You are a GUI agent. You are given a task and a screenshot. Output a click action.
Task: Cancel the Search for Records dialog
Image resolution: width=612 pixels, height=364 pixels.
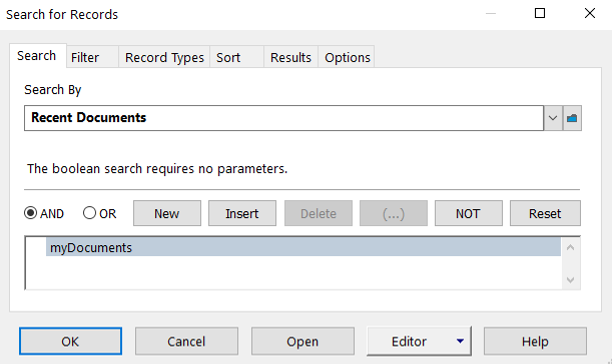[x=187, y=341]
